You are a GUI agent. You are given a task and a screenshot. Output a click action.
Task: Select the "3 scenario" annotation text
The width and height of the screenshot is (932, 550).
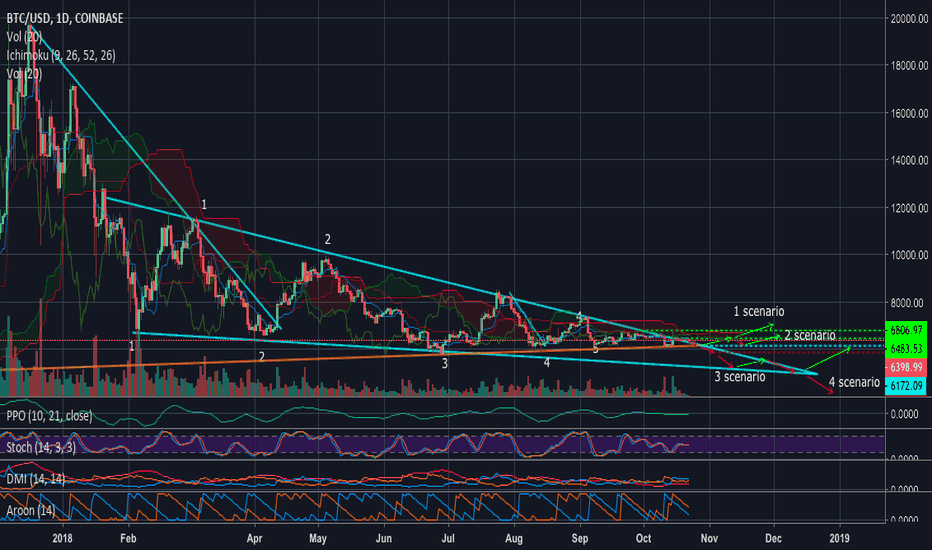coord(739,376)
